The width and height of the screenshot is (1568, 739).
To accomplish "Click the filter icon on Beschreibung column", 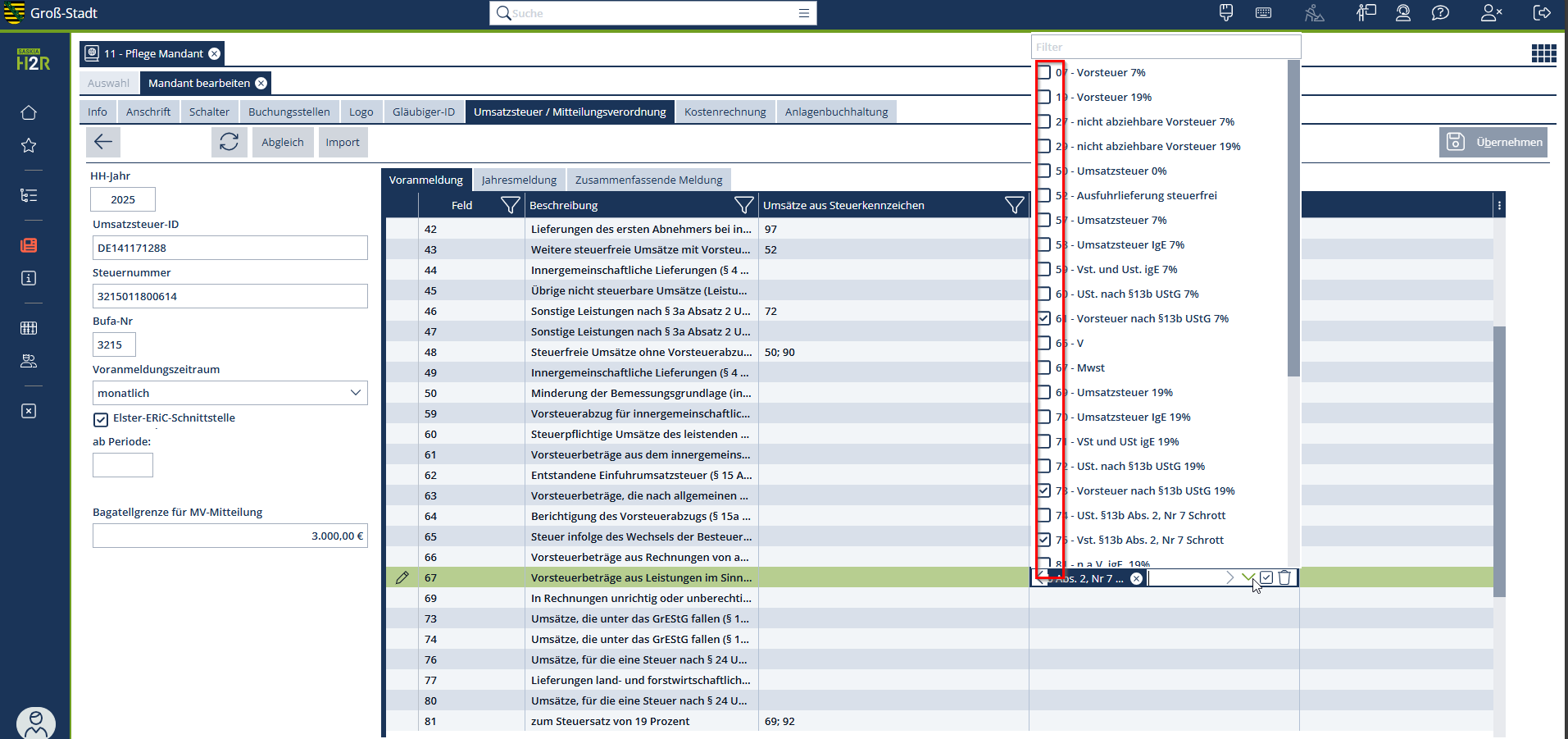I will (743, 205).
